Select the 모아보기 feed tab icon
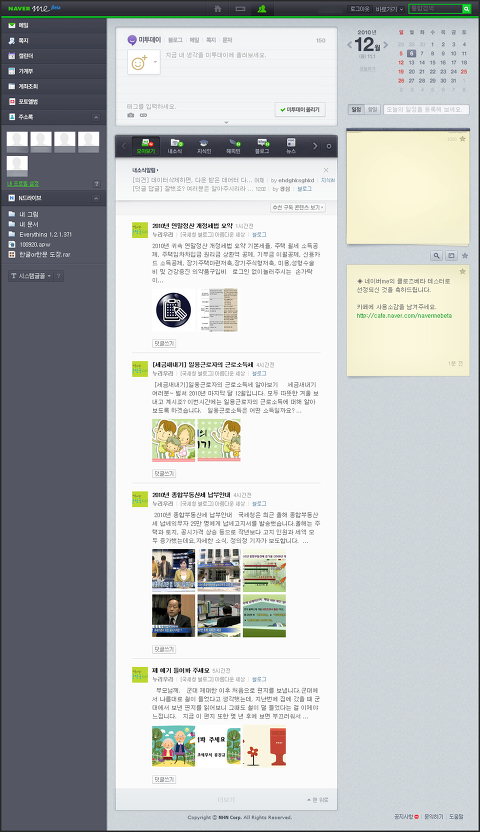Image resolution: width=480 pixels, height=832 pixels. (146, 146)
